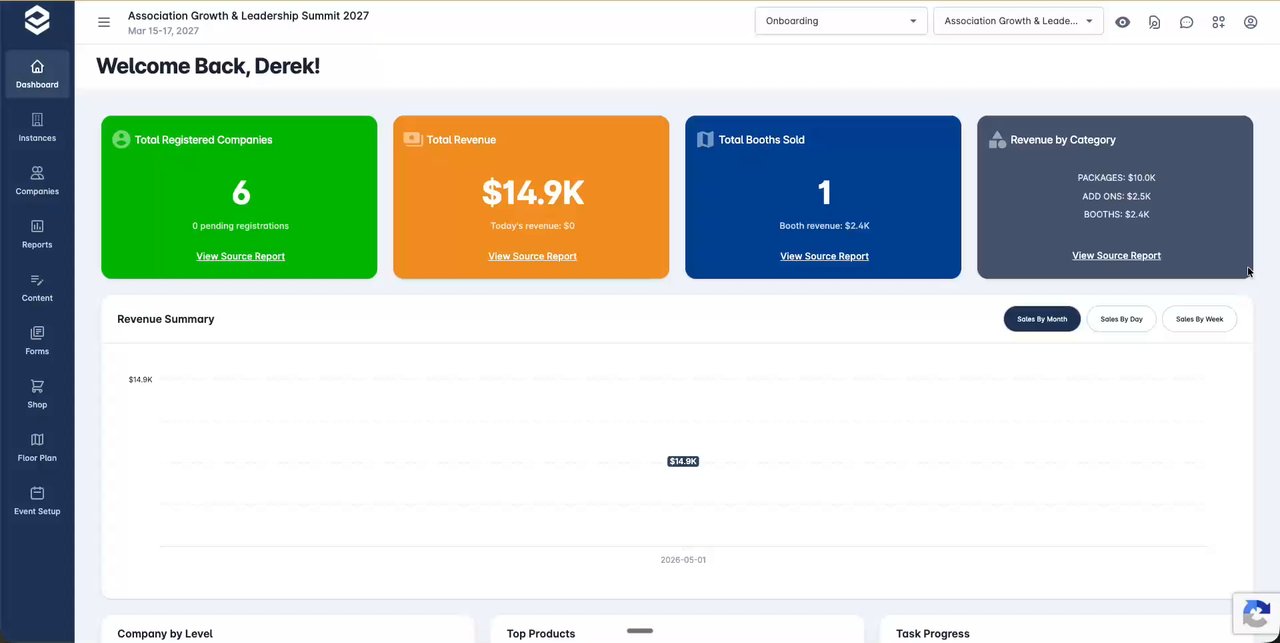Open the user profile icon
This screenshot has width=1280, height=643.
1250,22
